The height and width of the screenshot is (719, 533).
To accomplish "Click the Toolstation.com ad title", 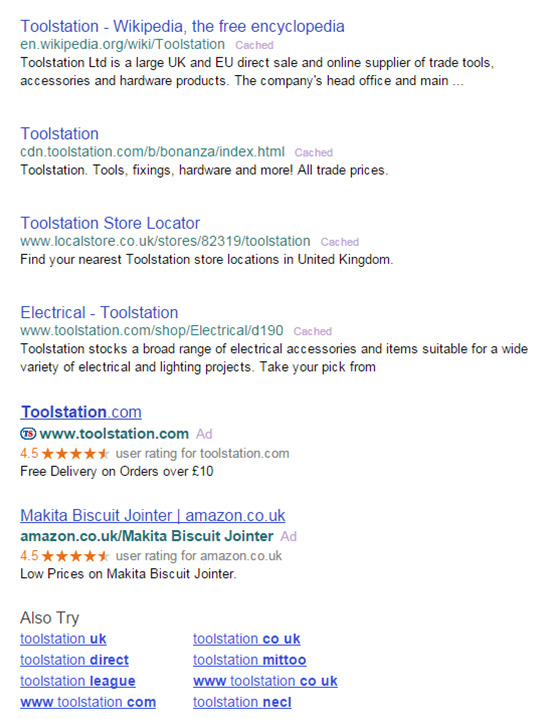I will (x=81, y=412).
